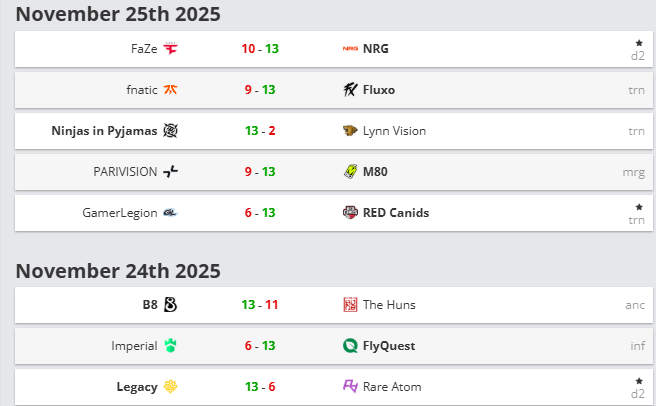Click the M80 team logo
Viewport: 656px width, 406px height.
[350, 172]
